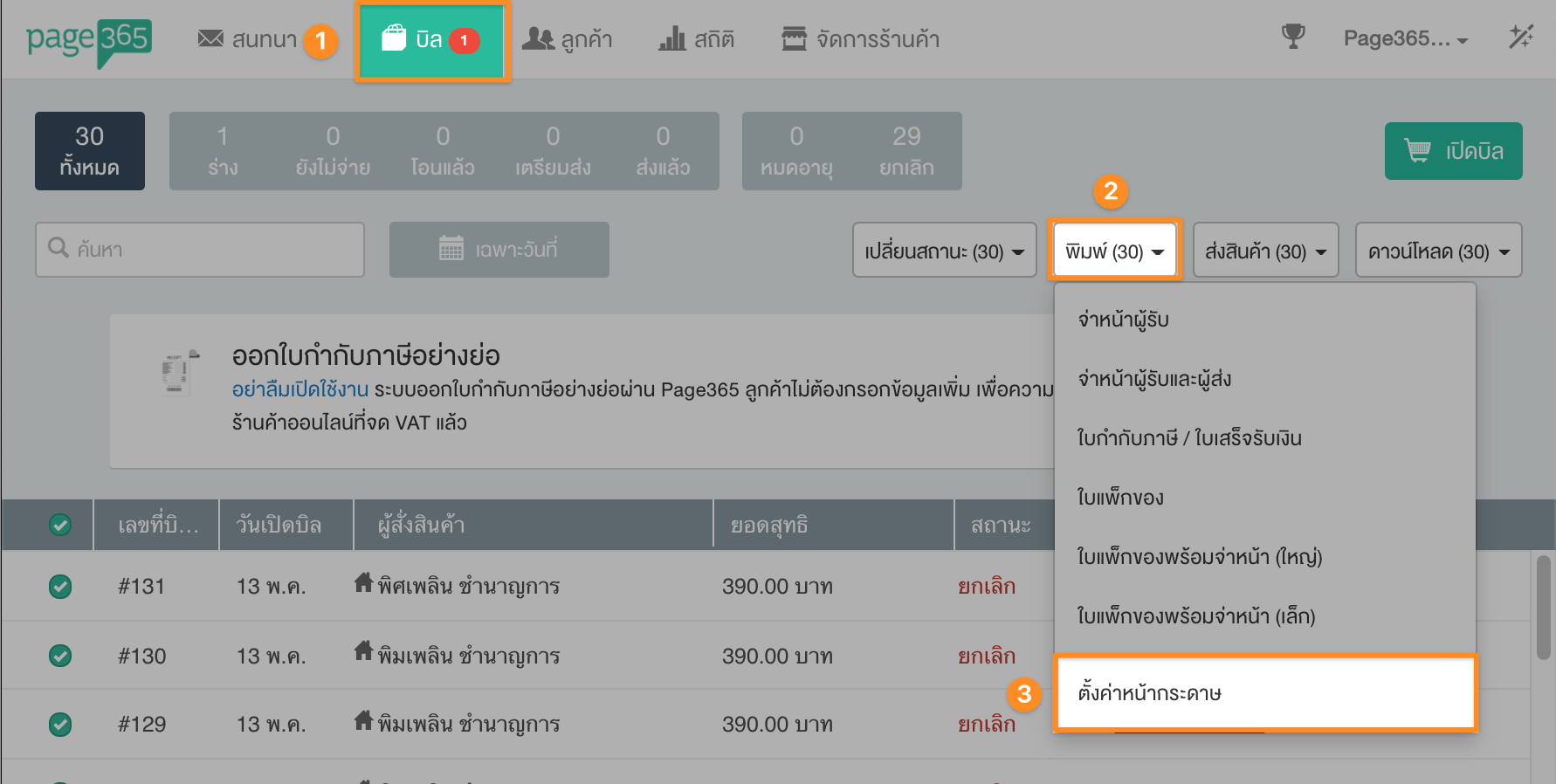Select จ่าหน้าผู้รับและผู้ส่ง menu option

[1264, 379]
